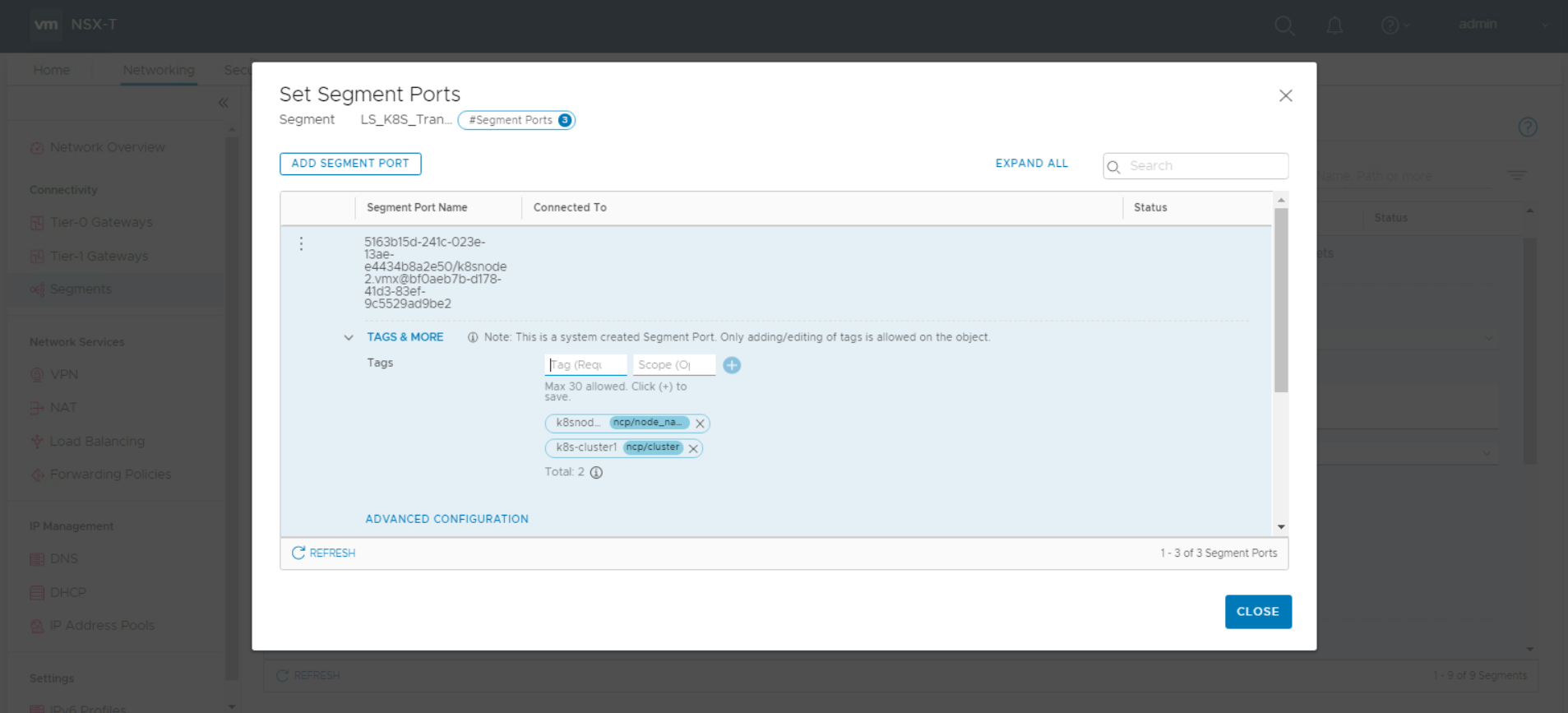Screen dimensions: 1568x713
Task: Click the Close button in dialog
Action: pyautogui.click(x=1257, y=611)
